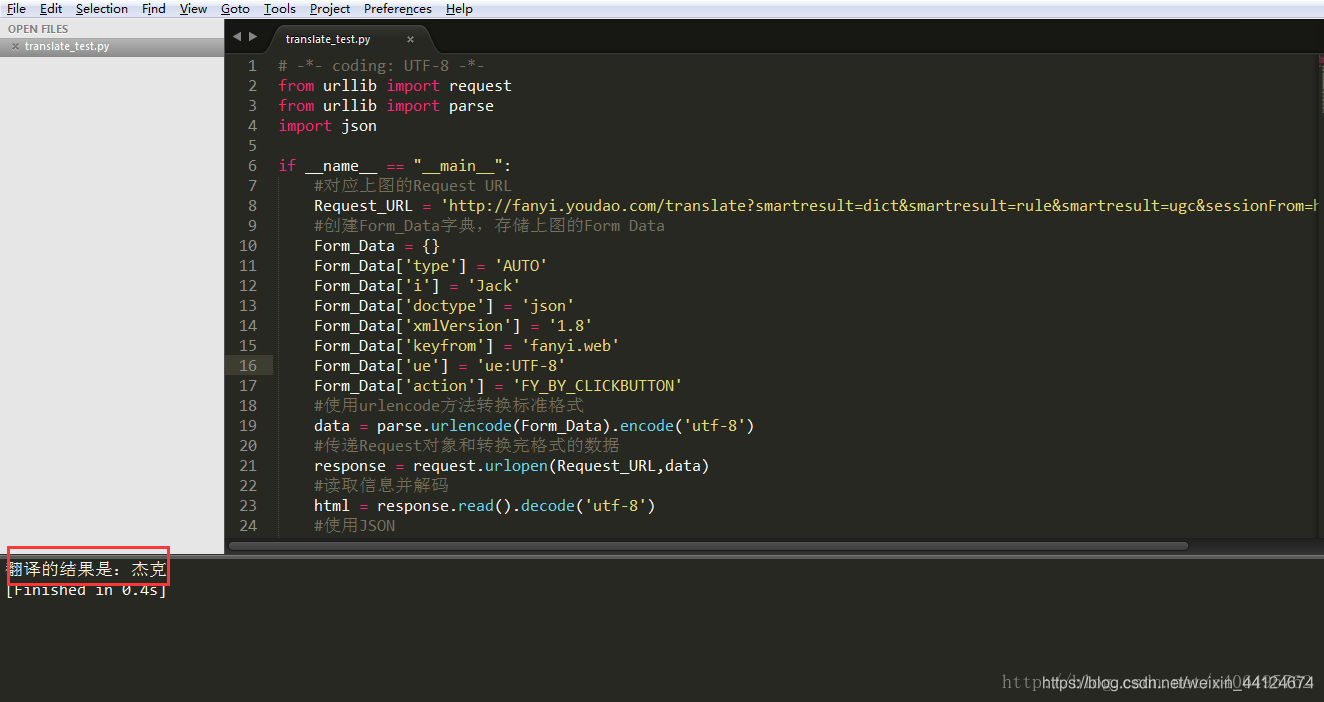Open the Preferences menu
Screen dimensions: 1324x702
398,9
